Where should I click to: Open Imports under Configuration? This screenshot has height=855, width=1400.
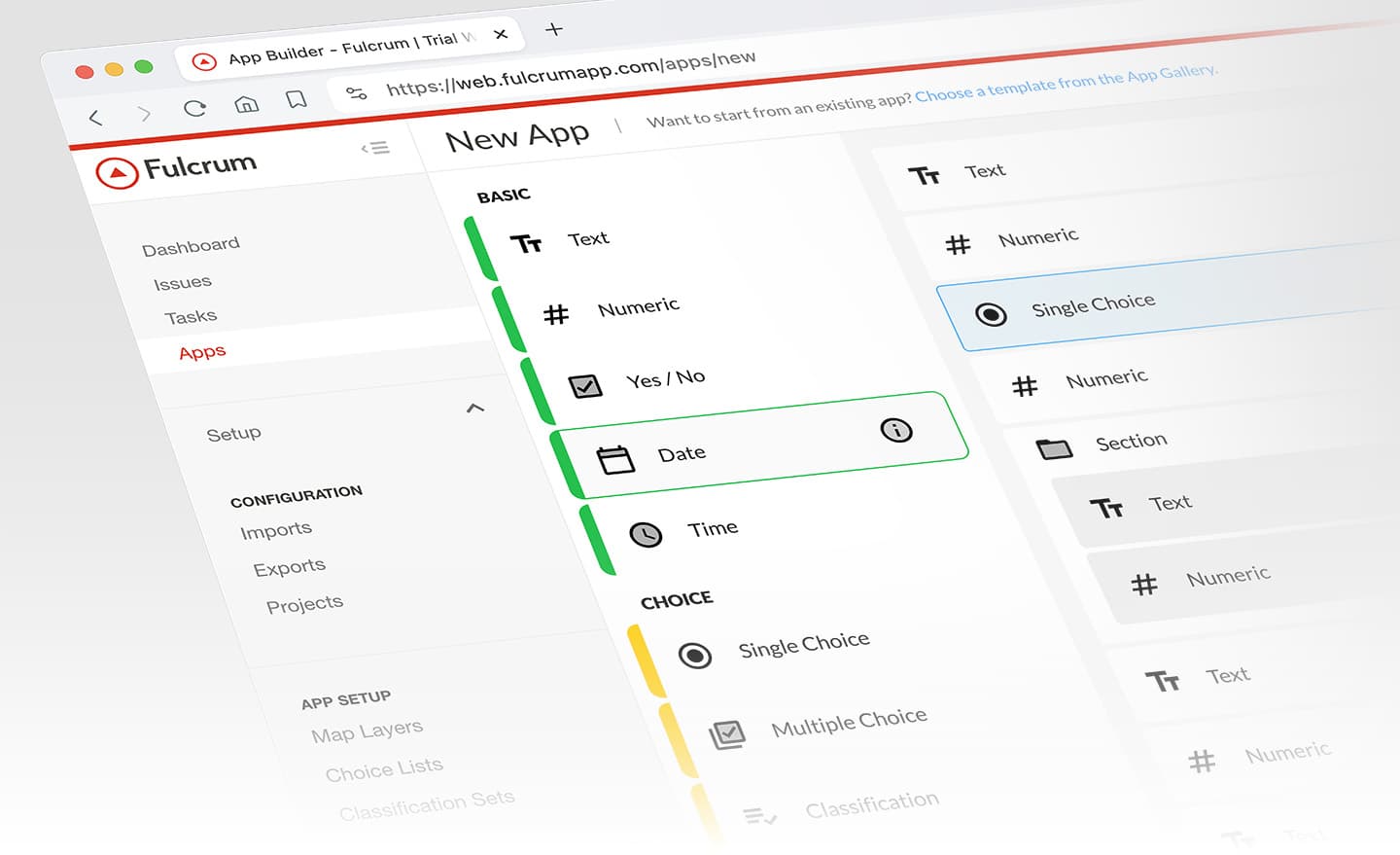(x=276, y=531)
